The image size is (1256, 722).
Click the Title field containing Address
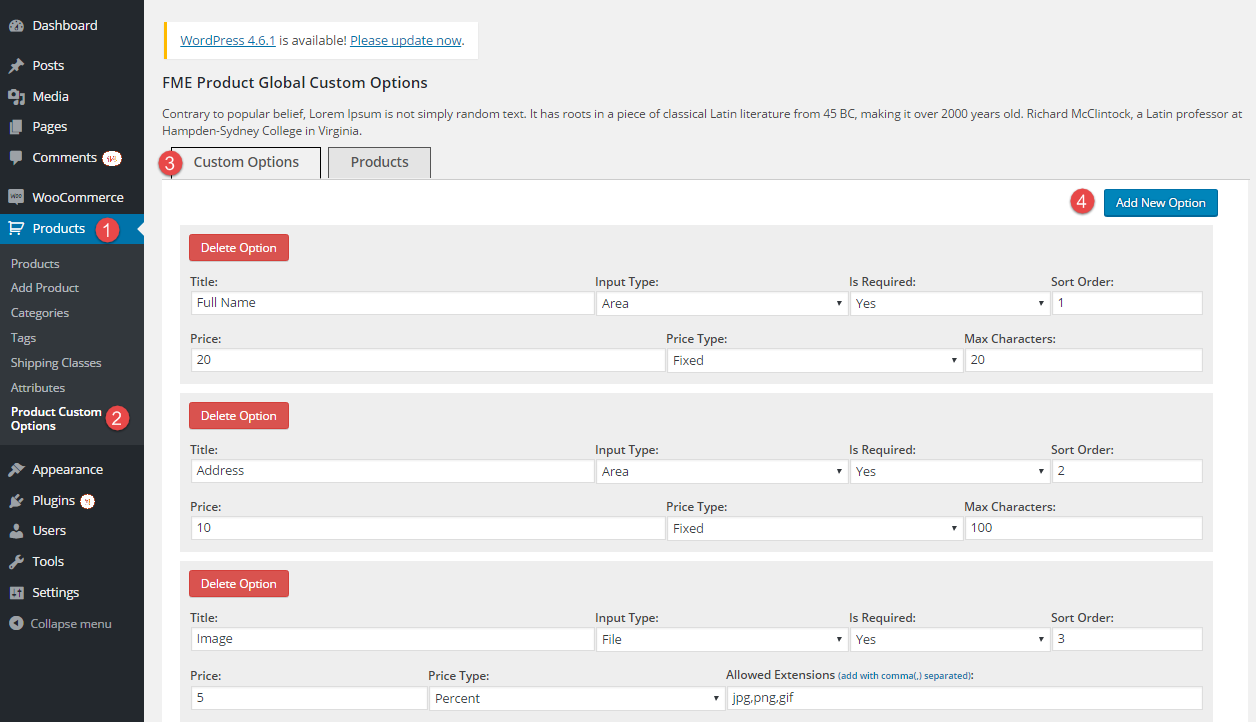[x=392, y=471]
